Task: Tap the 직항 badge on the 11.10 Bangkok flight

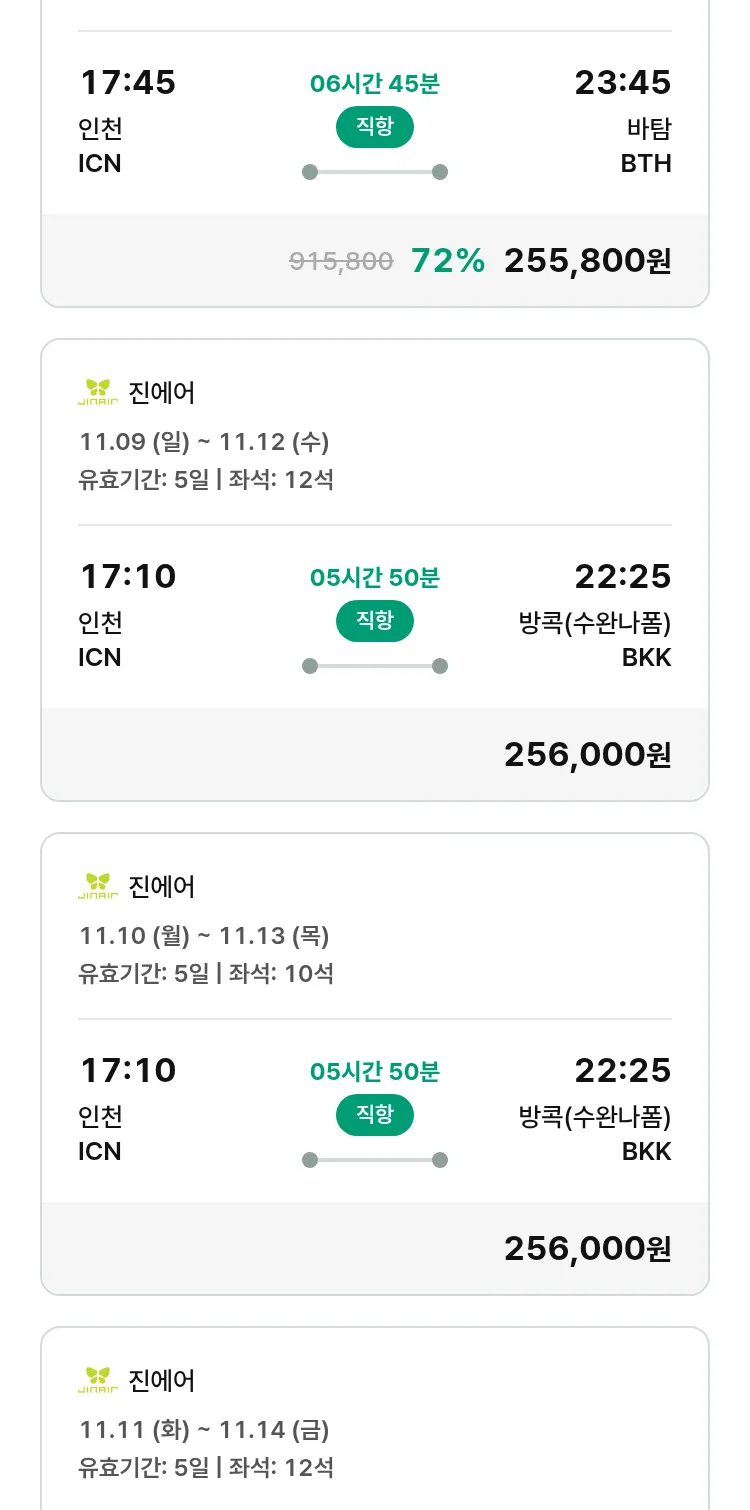Action: pyautogui.click(x=374, y=1115)
